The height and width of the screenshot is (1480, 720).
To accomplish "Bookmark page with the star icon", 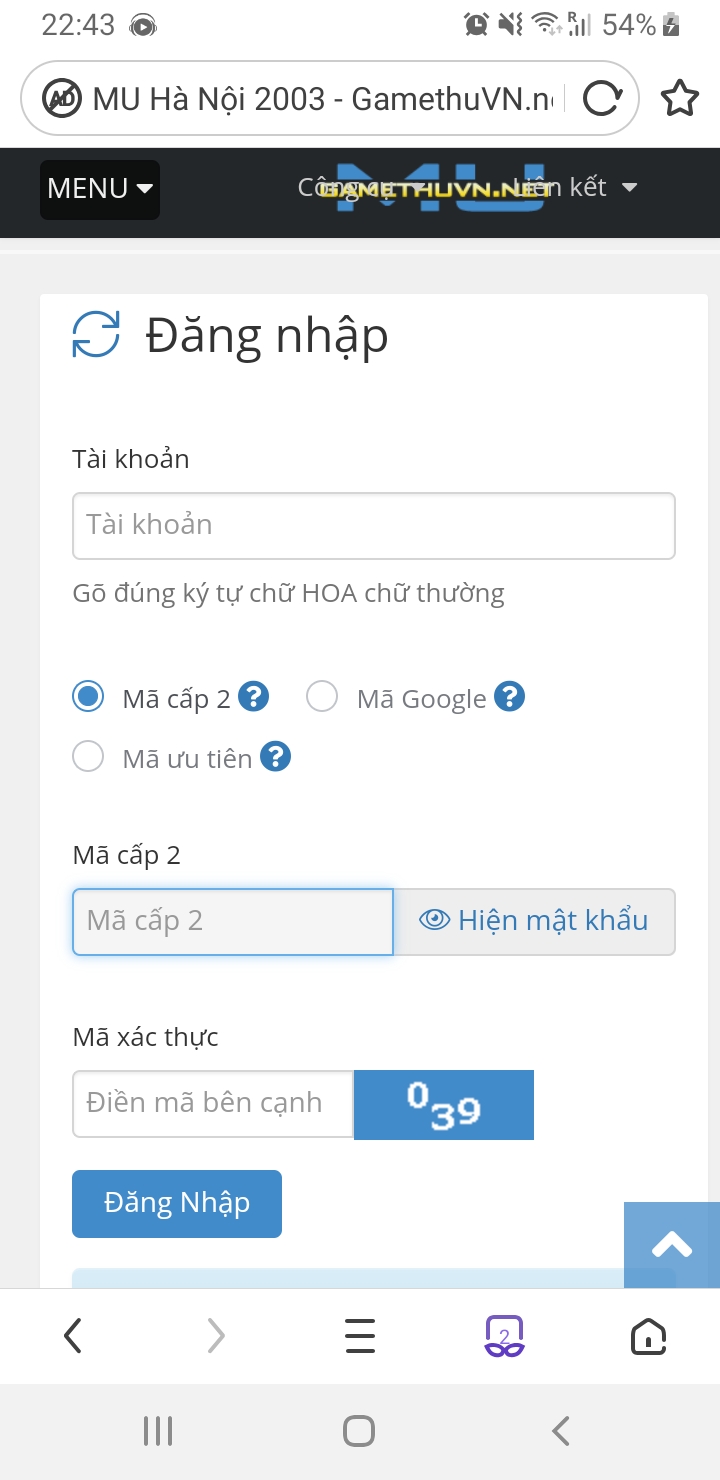I will point(680,98).
